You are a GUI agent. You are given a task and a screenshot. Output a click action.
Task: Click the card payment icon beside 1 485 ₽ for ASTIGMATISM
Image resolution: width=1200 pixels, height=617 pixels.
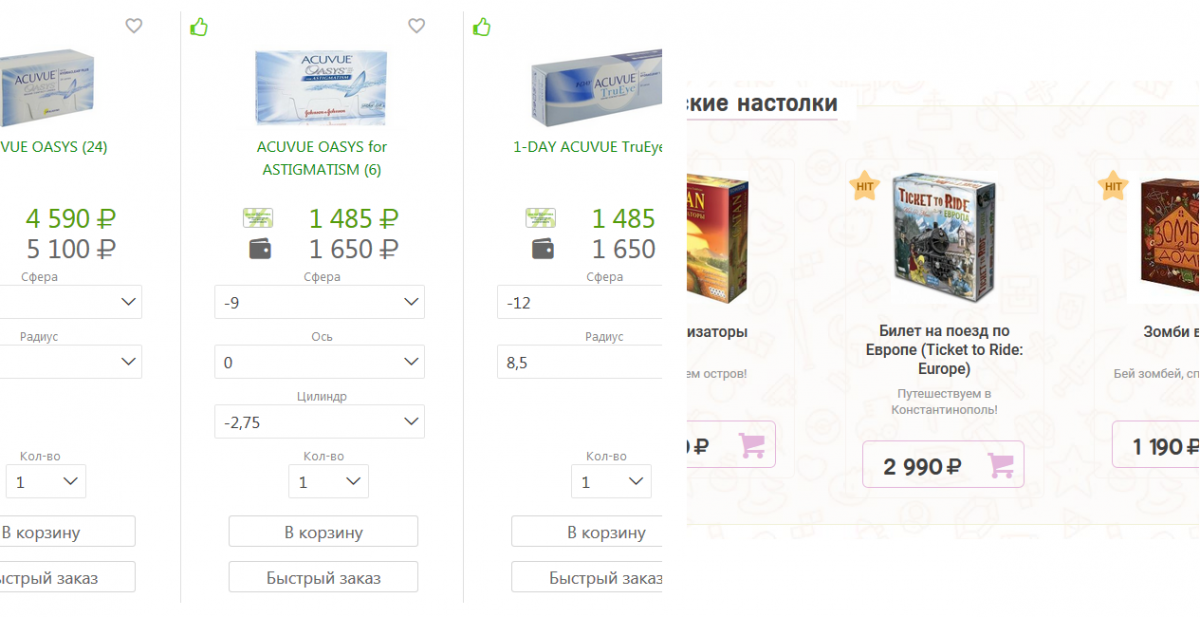click(258, 217)
